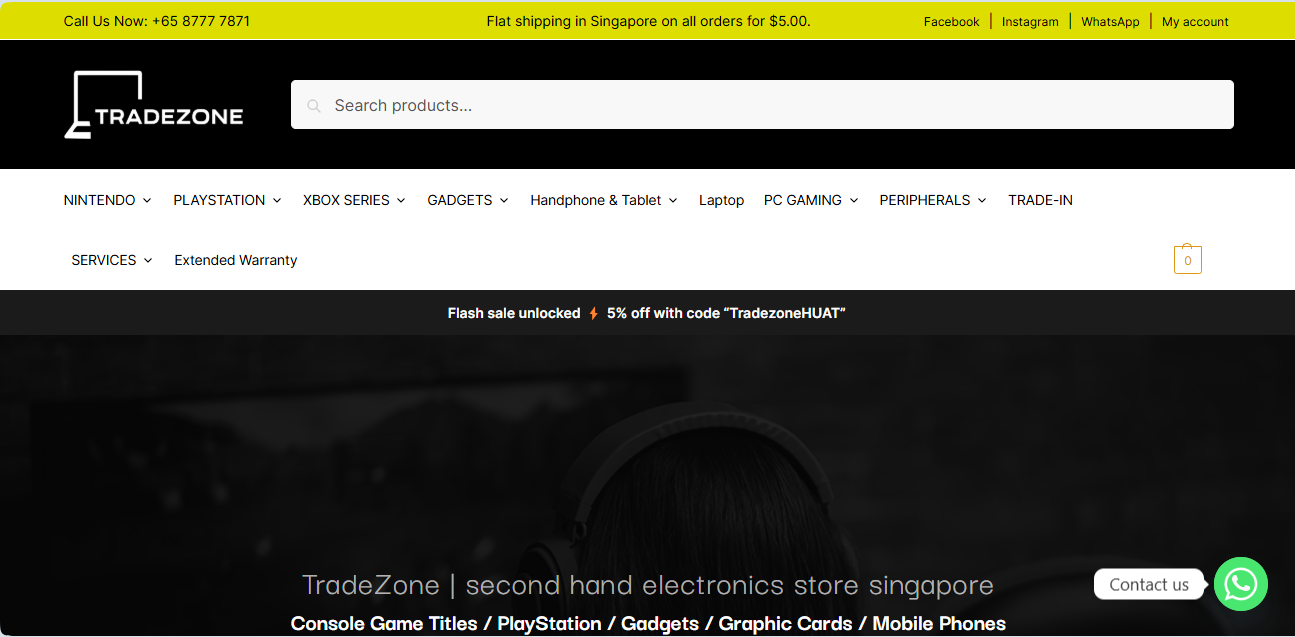Click the Search products field
The width and height of the screenshot is (1295, 637).
762,105
